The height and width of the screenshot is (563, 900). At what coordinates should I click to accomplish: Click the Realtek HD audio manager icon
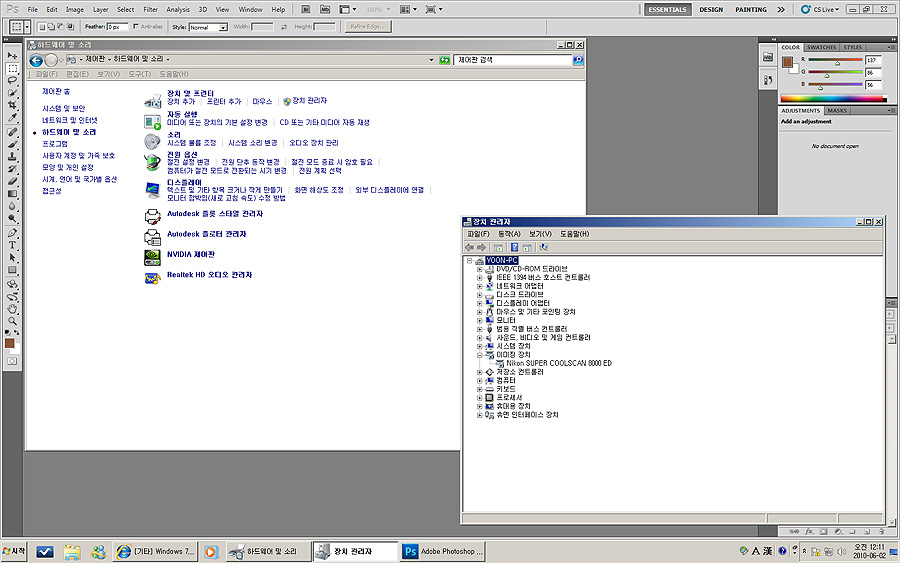tap(152, 276)
